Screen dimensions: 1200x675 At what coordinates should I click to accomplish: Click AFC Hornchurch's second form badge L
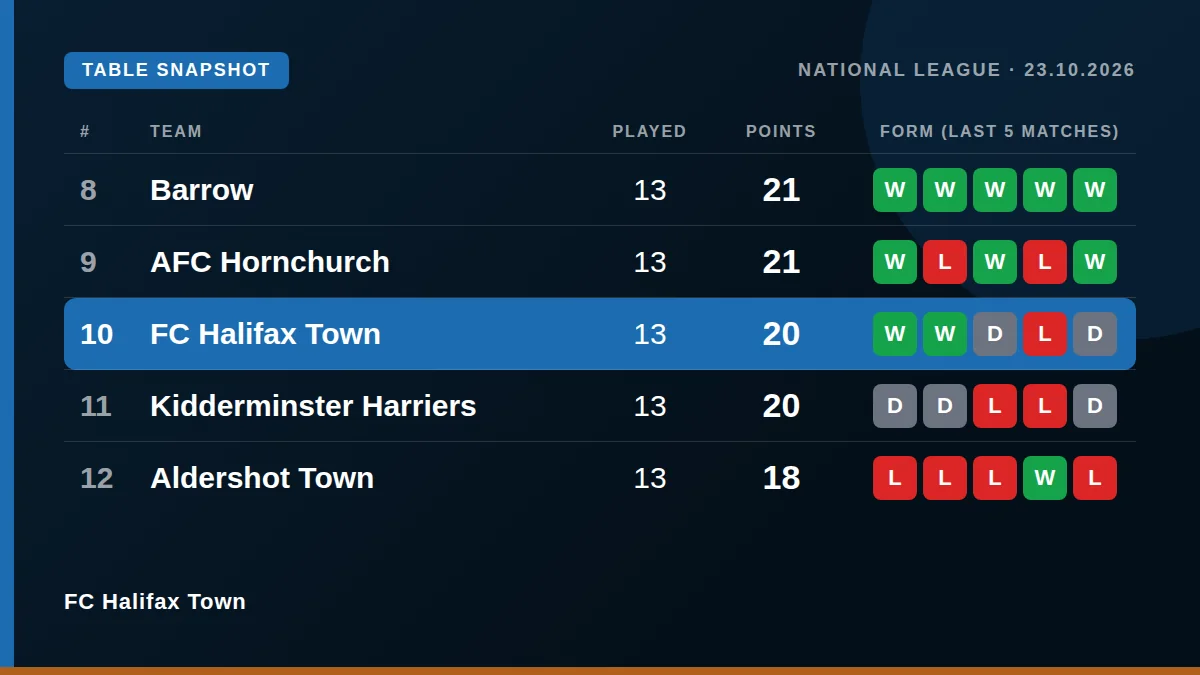tap(945, 262)
